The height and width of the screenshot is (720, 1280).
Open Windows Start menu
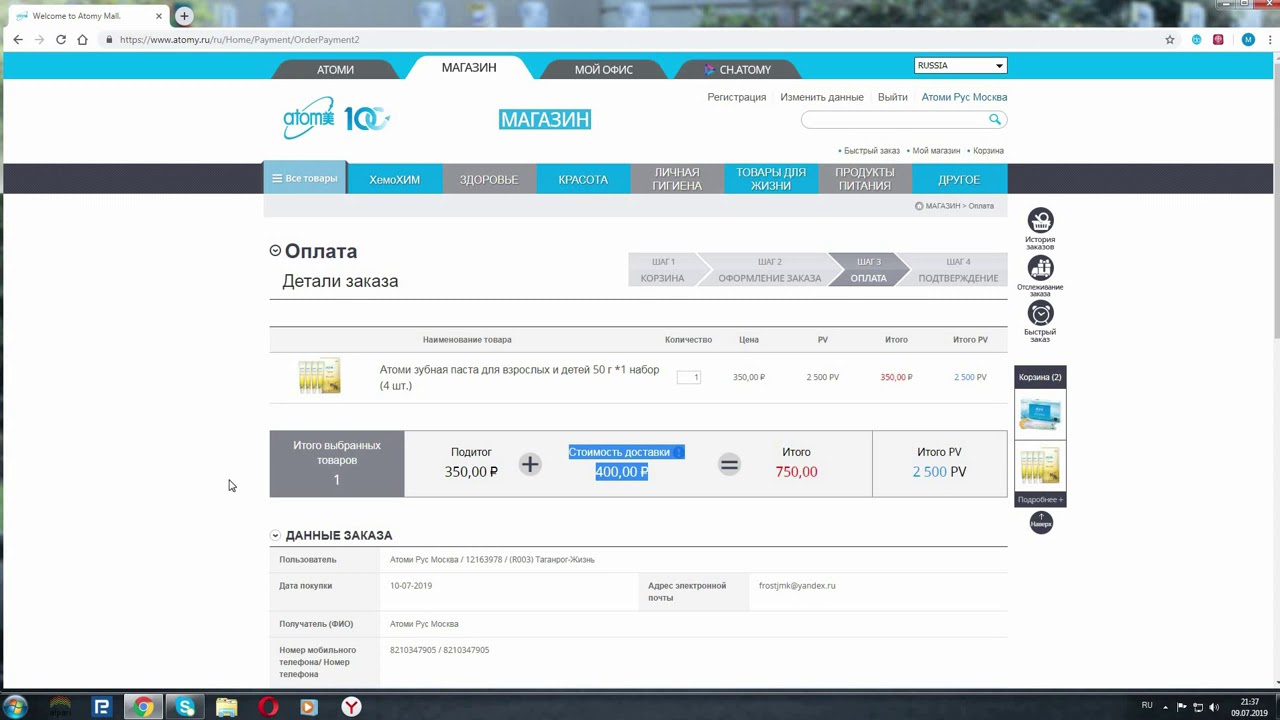pyautogui.click(x=16, y=707)
